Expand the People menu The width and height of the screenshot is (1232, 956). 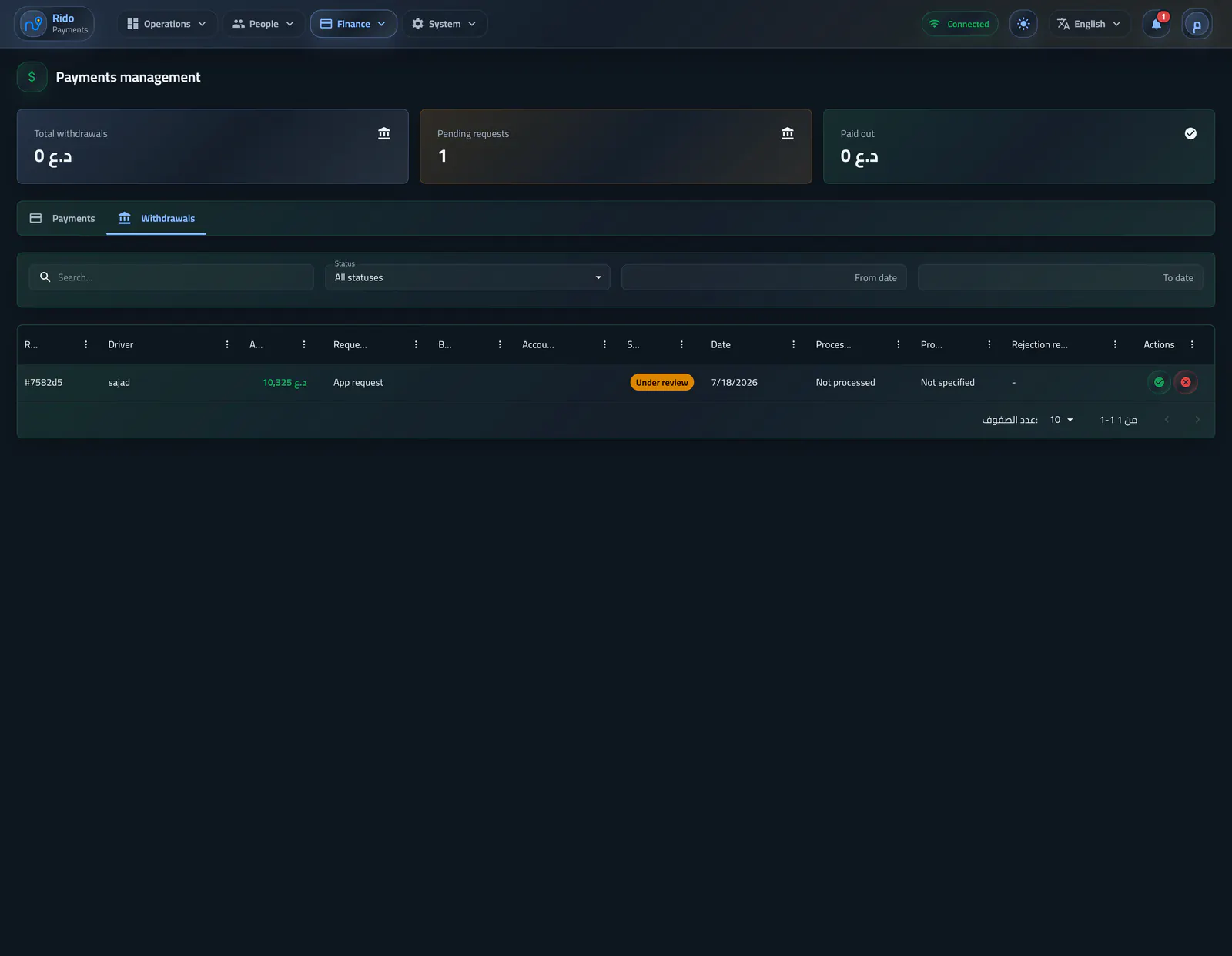point(263,24)
